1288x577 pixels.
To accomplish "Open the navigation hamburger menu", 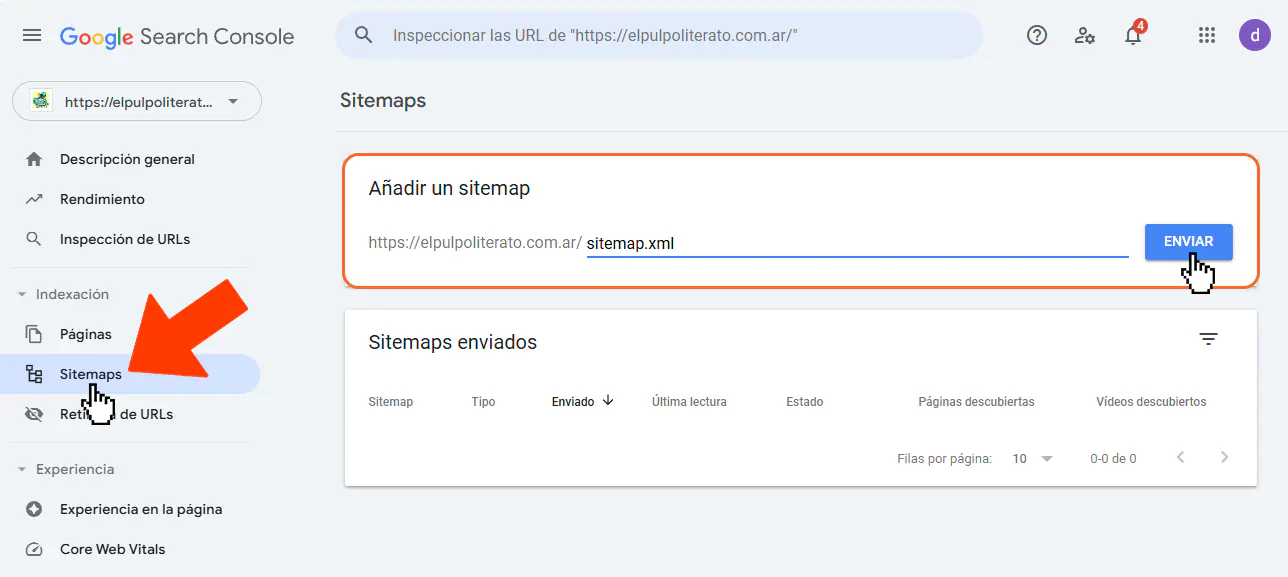I will click(31, 34).
